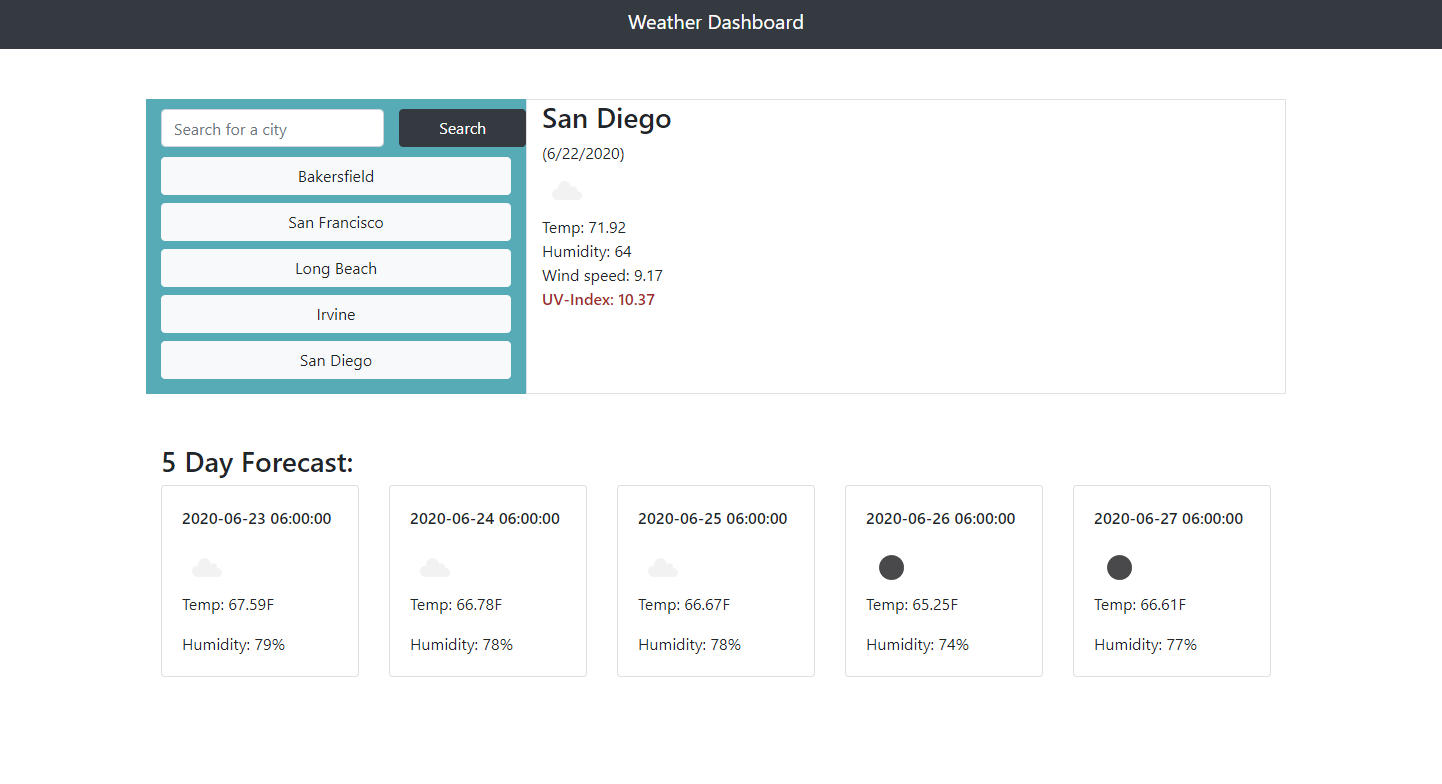
Task: Click the moon icon on the 2020-06-27 forecast card
Action: (1118, 567)
